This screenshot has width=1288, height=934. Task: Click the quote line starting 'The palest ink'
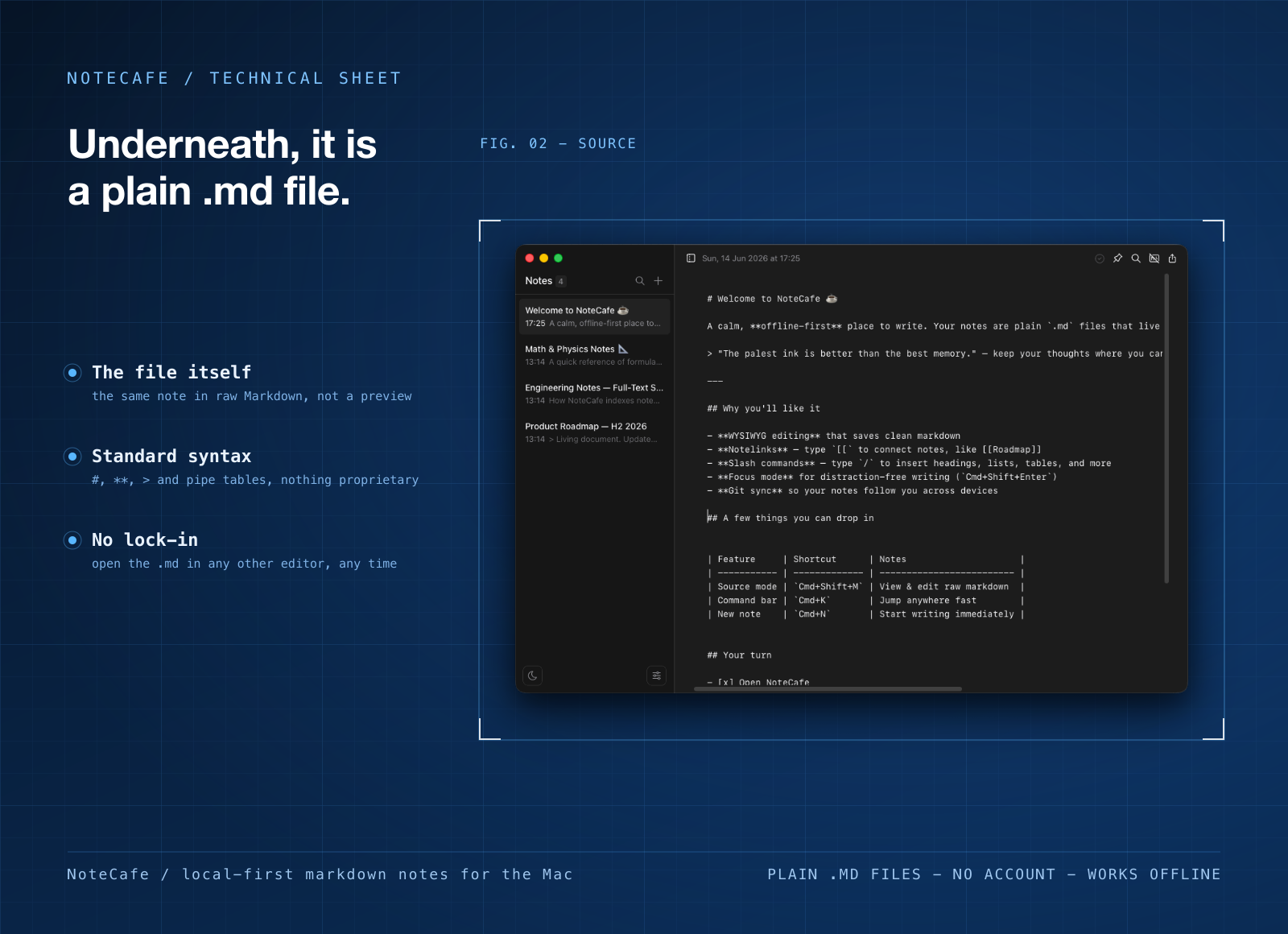[935, 353]
